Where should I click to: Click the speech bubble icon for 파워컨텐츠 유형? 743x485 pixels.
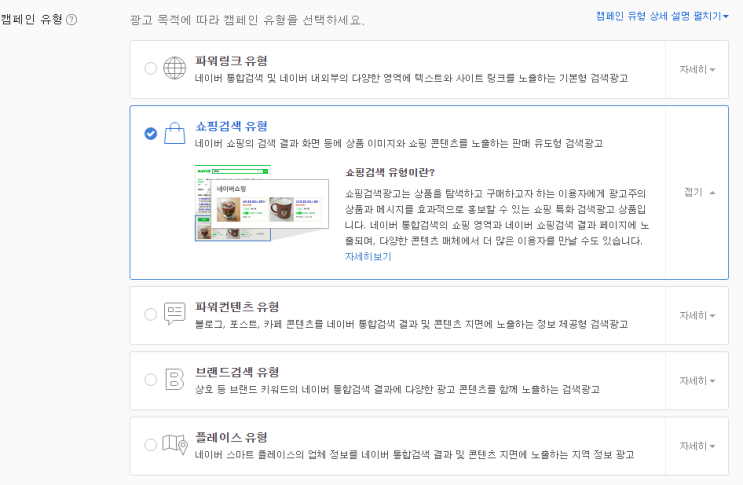pos(174,314)
